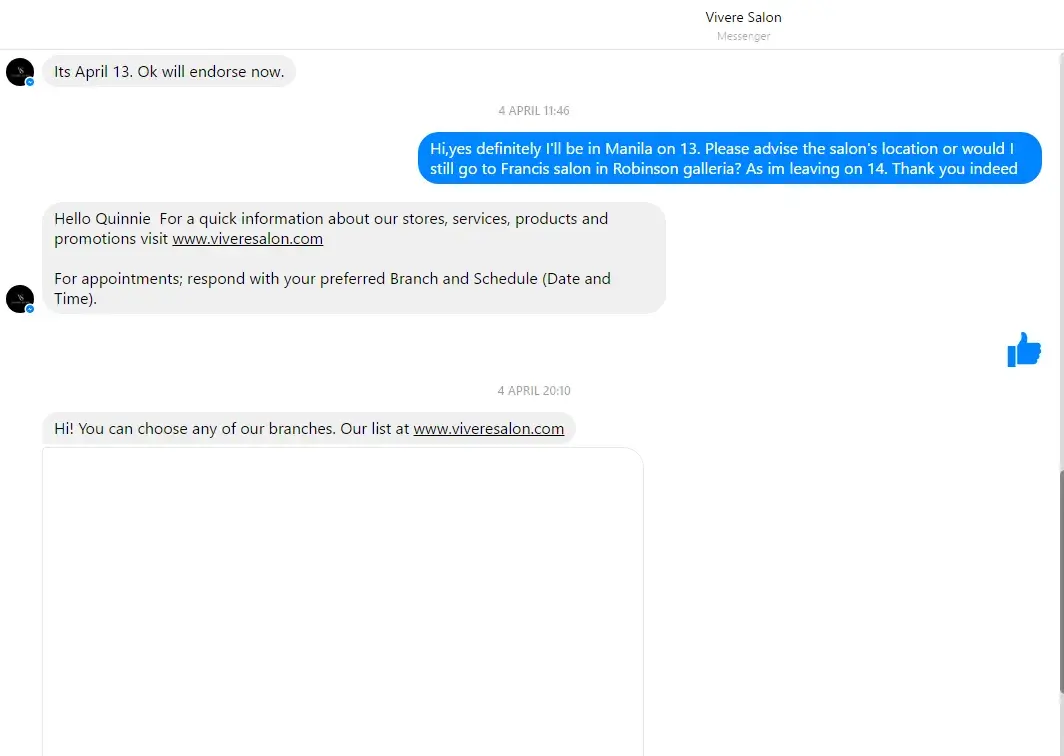Select the blue sent message about Manila
Viewport: 1064px width, 756px height.
pos(729,159)
